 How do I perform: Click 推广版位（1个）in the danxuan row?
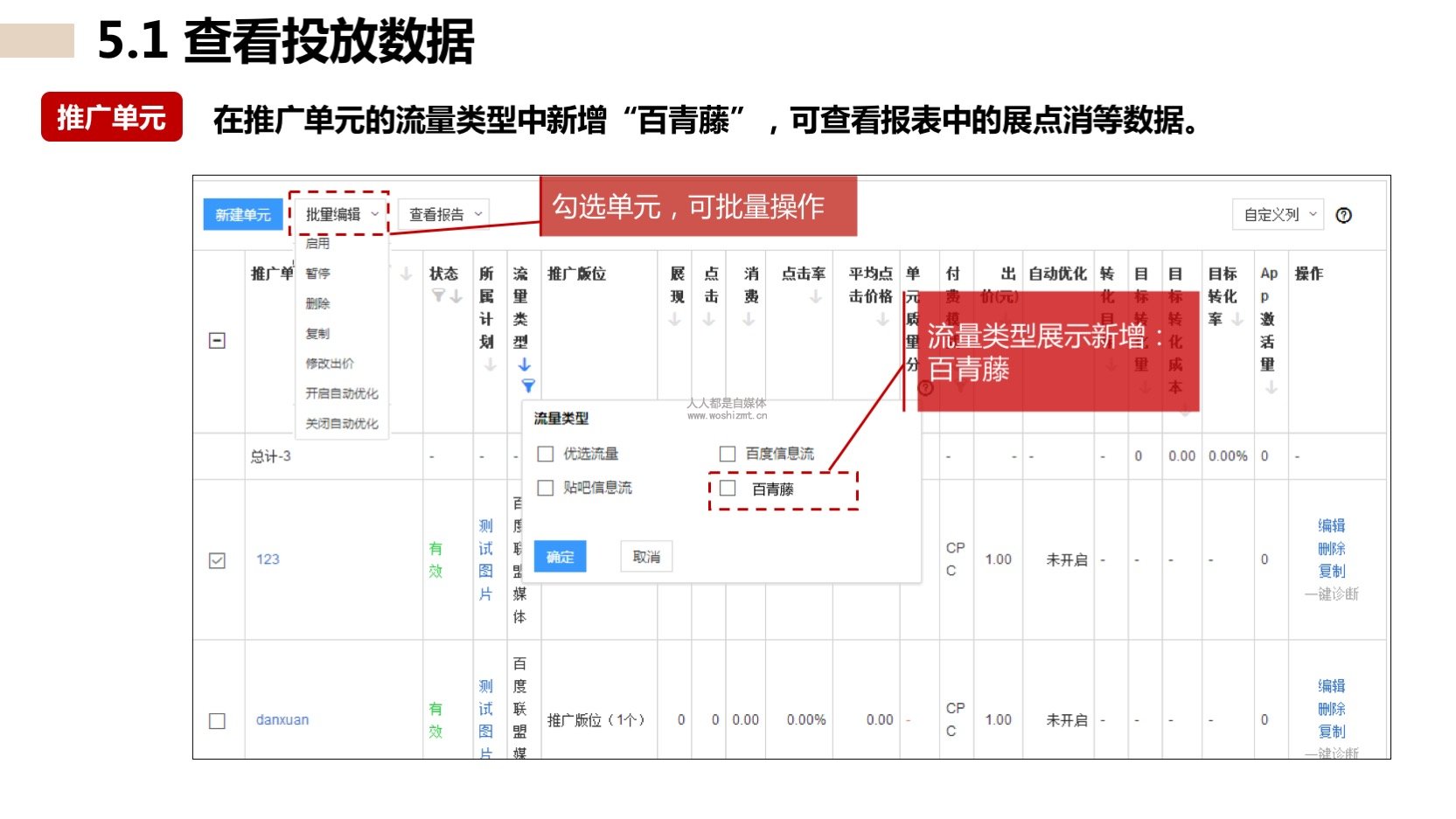[596, 720]
